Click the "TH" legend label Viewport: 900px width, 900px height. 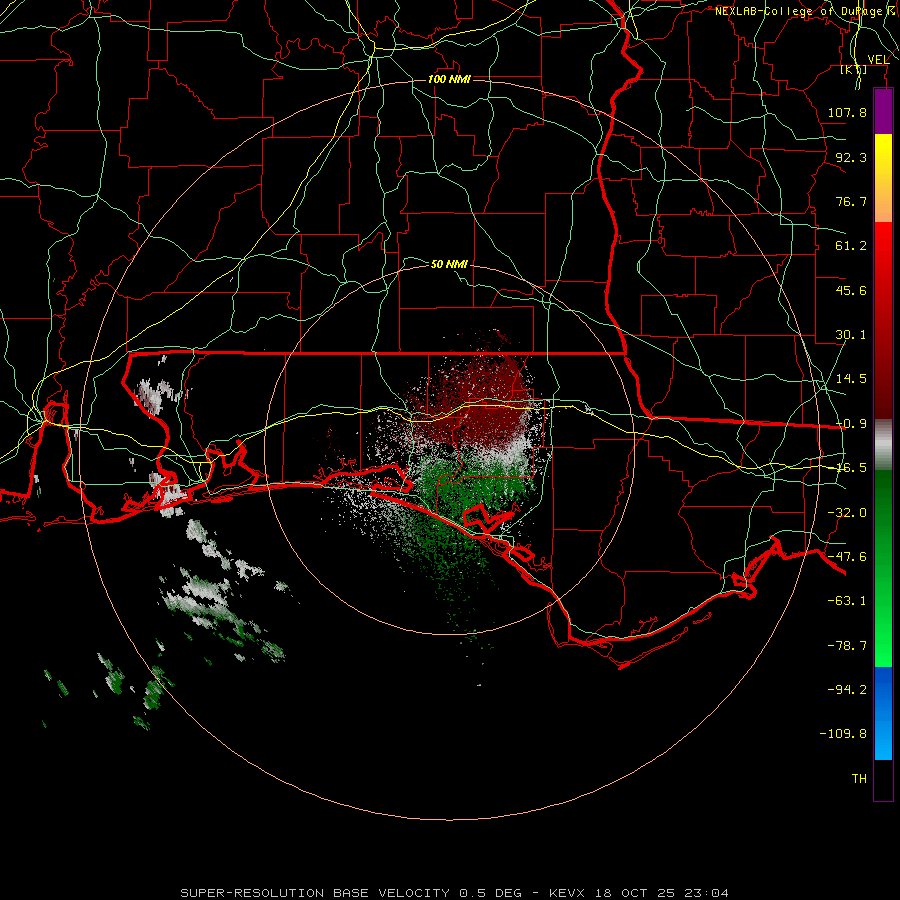coord(859,779)
